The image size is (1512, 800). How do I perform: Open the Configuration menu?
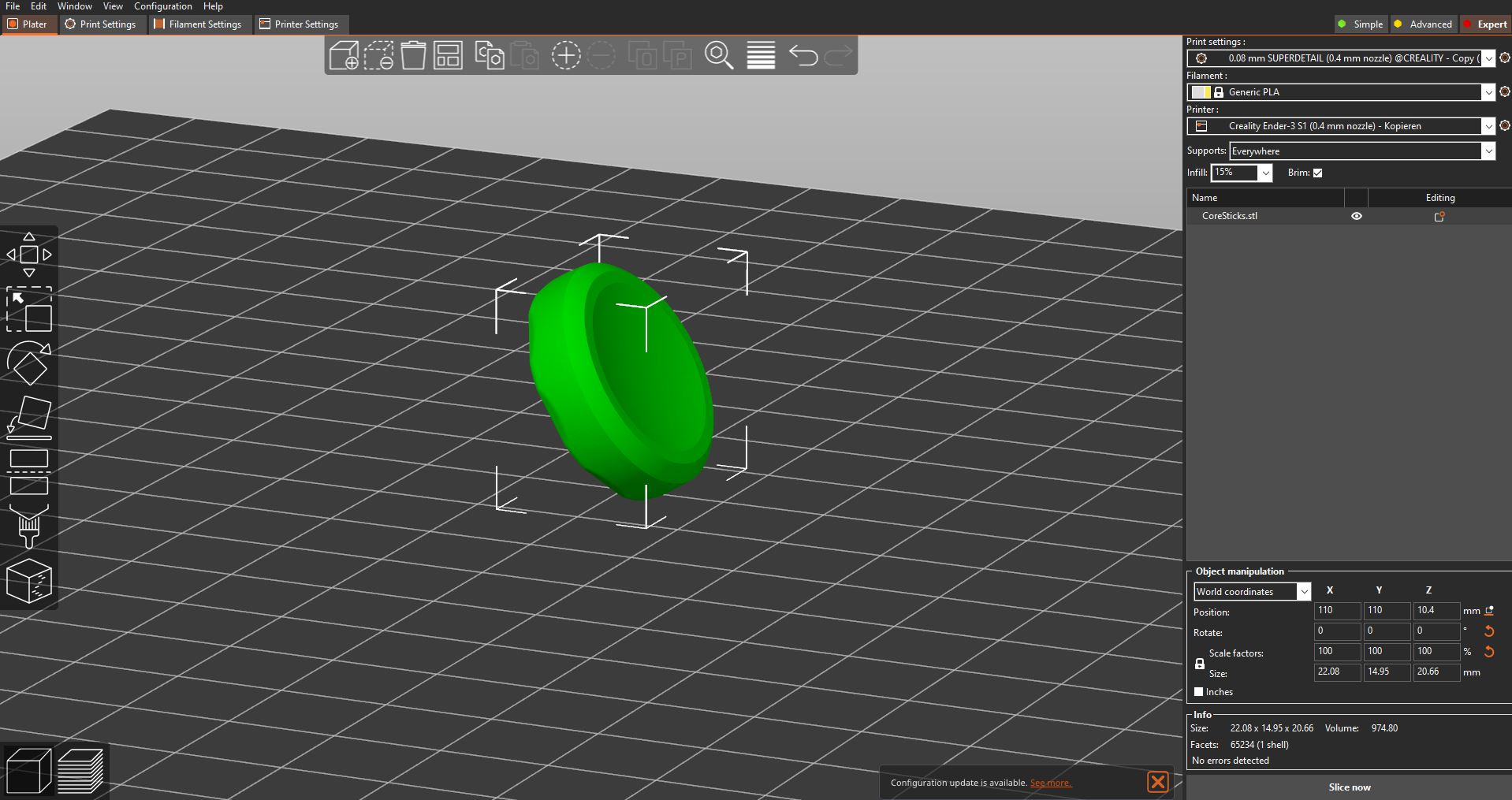click(163, 6)
